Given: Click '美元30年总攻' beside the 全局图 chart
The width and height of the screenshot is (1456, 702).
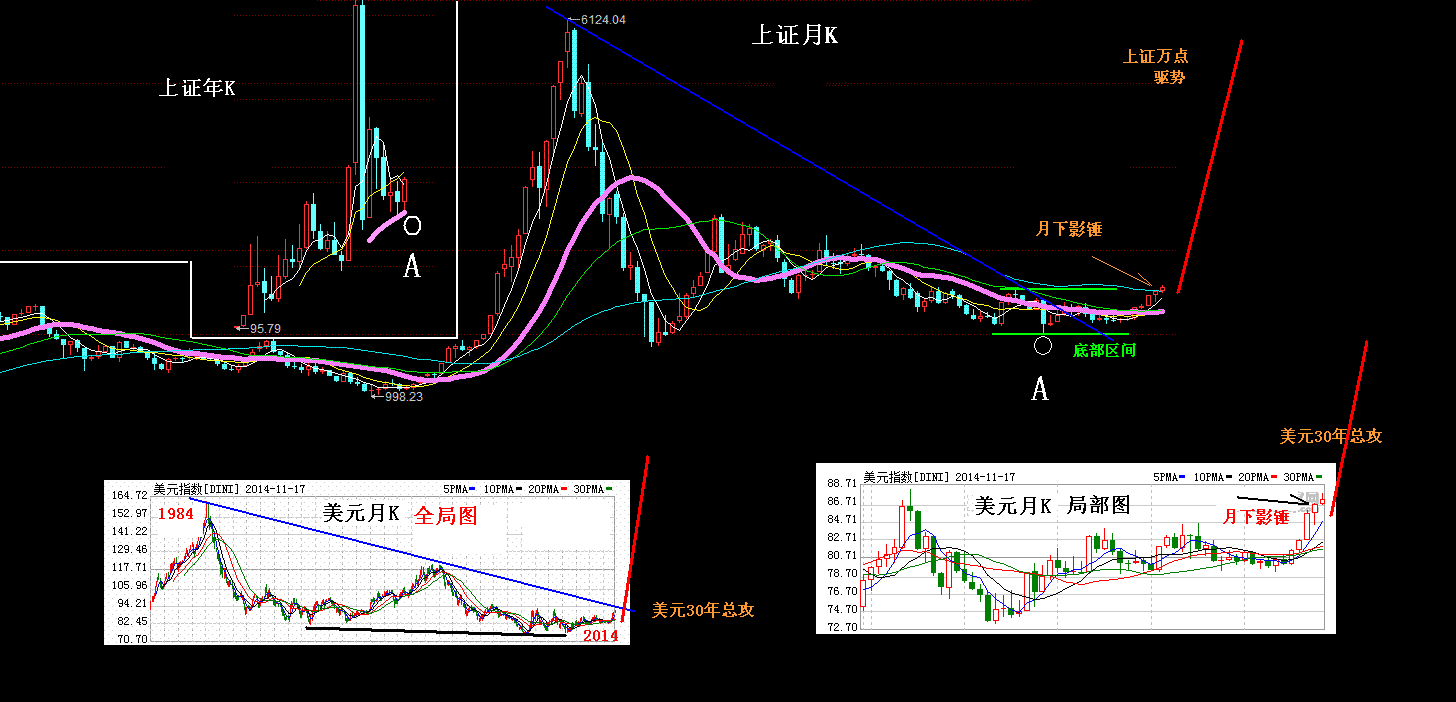Looking at the screenshot, I should click(x=703, y=610).
